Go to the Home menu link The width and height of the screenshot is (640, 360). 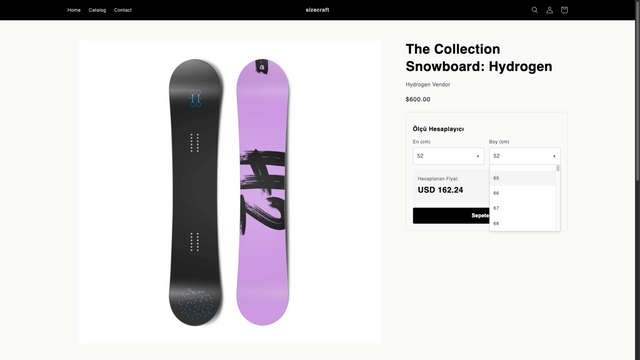[x=74, y=10]
